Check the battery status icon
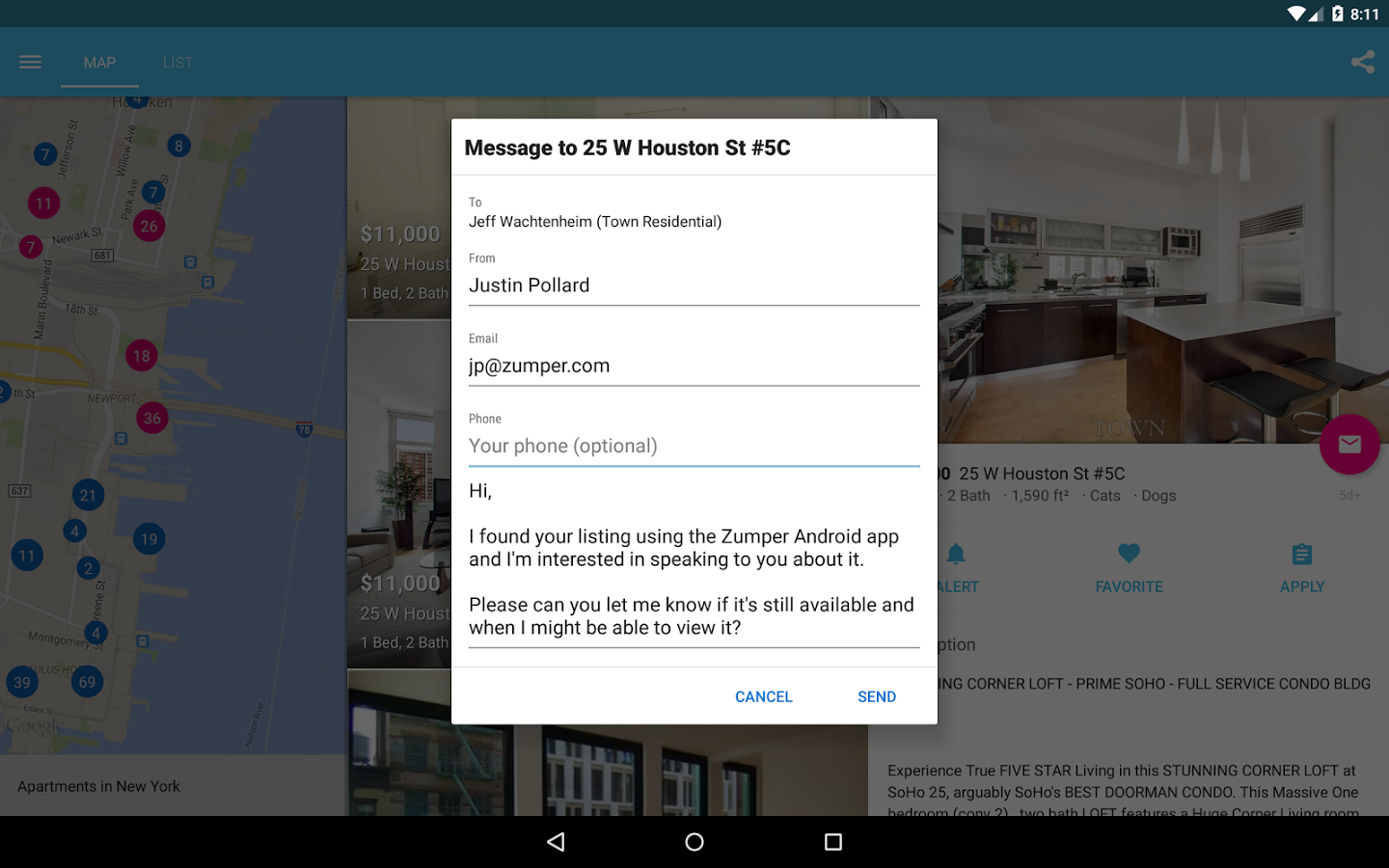This screenshot has width=1389, height=868. click(x=1337, y=14)
